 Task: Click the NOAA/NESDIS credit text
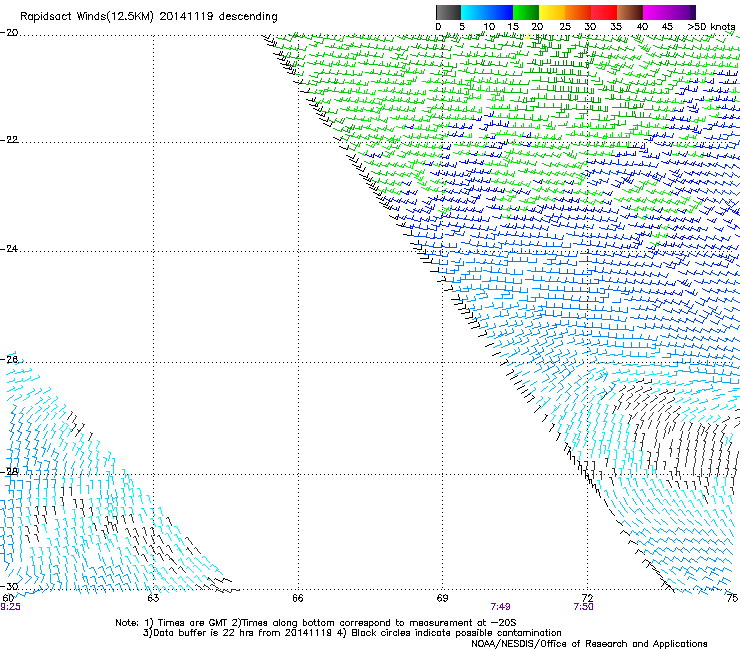tap(589, 644)
